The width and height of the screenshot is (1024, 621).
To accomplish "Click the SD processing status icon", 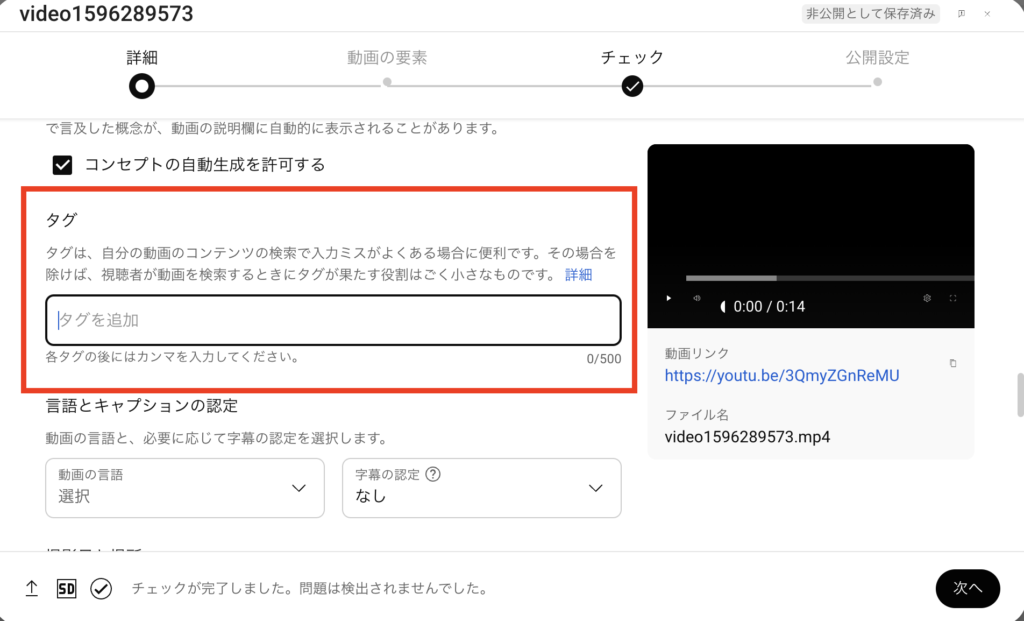I will point(66,589).
